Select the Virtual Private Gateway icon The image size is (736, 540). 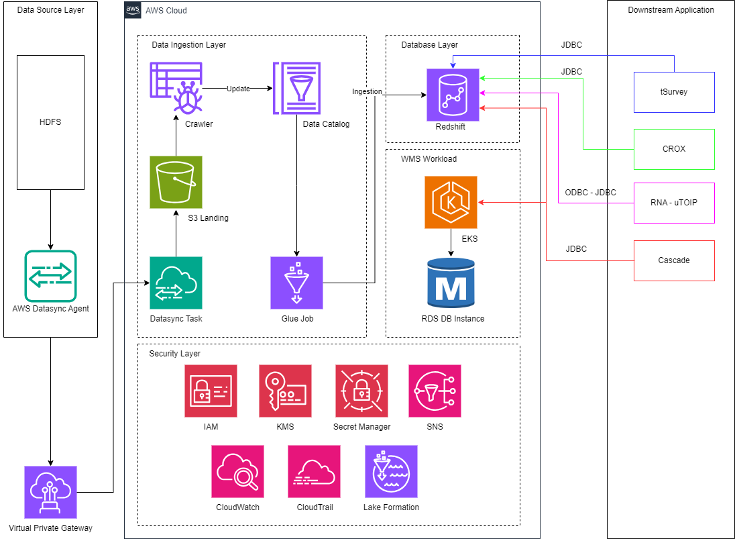tap(51, 491)
